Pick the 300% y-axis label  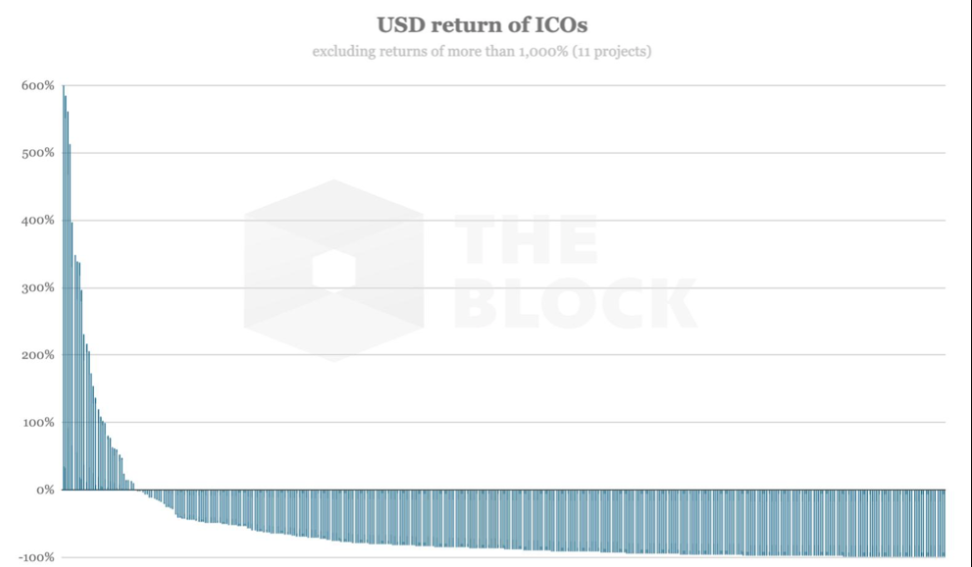(x=37, y=288)
